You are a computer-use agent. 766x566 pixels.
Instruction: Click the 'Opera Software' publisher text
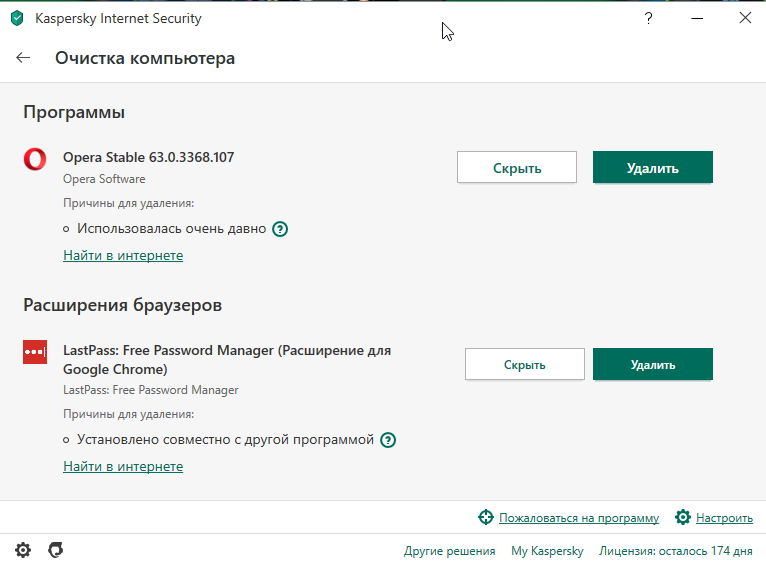pyautogui.click(x=104, y=179)
